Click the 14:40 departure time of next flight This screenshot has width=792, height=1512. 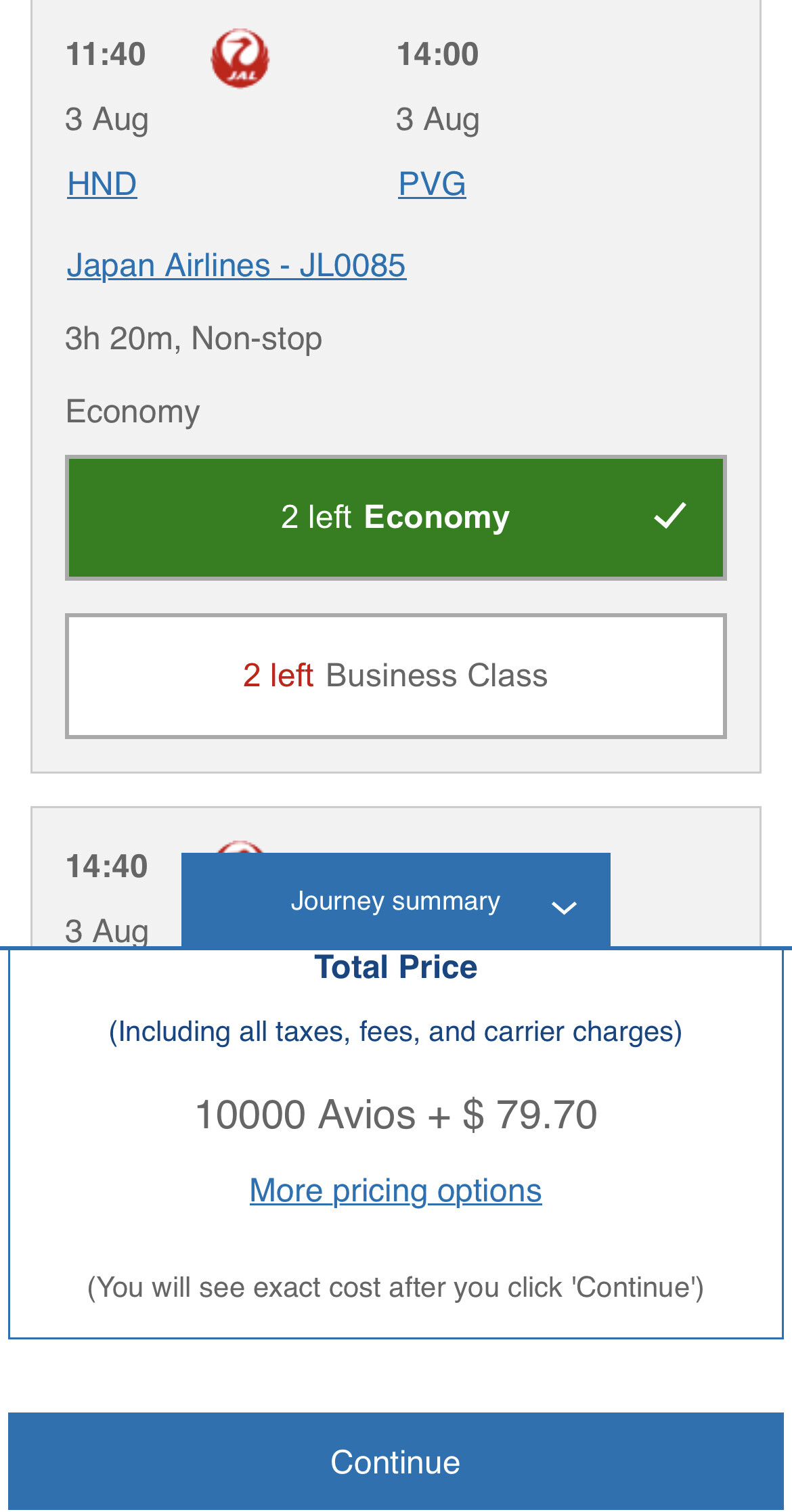pyautogui.click(x=106, y=866)
